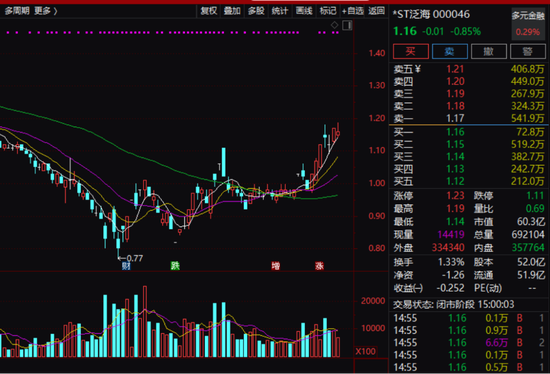
Task: Click the red 买 buy button
Action: pyautogui.click(x=411, y=52)
